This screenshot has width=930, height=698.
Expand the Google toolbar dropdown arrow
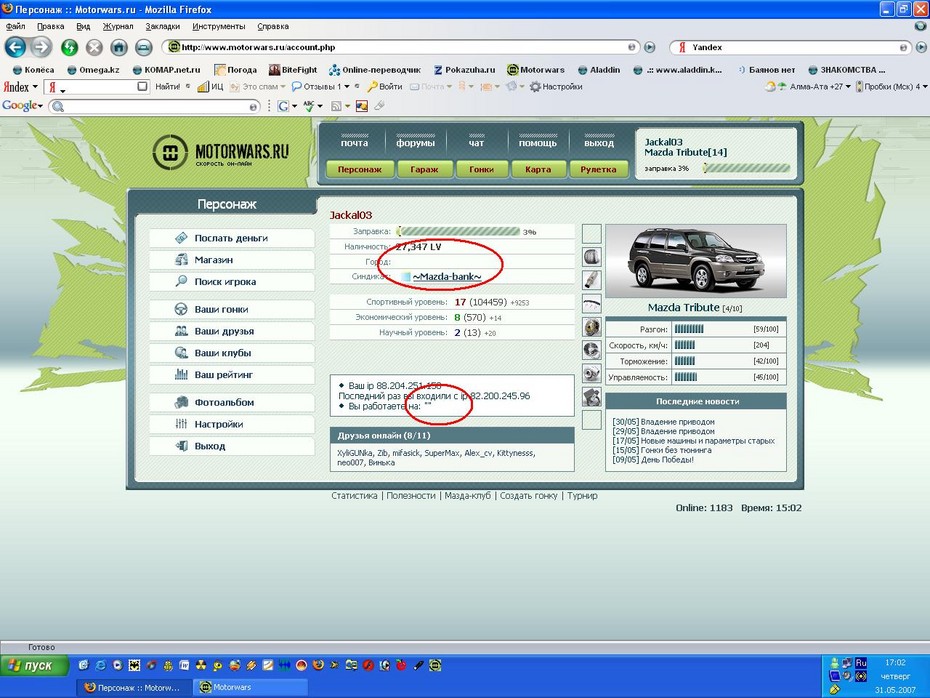[40, 106]
